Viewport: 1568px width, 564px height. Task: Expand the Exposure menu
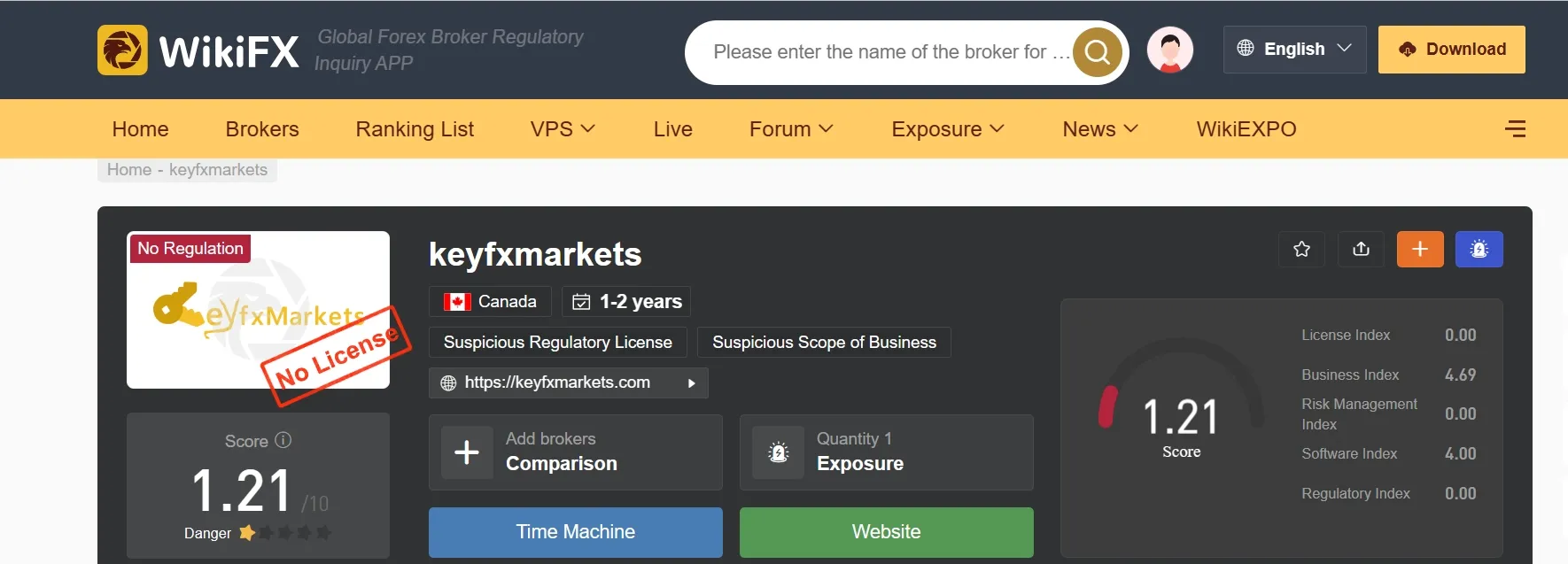(x=948, y=129)
